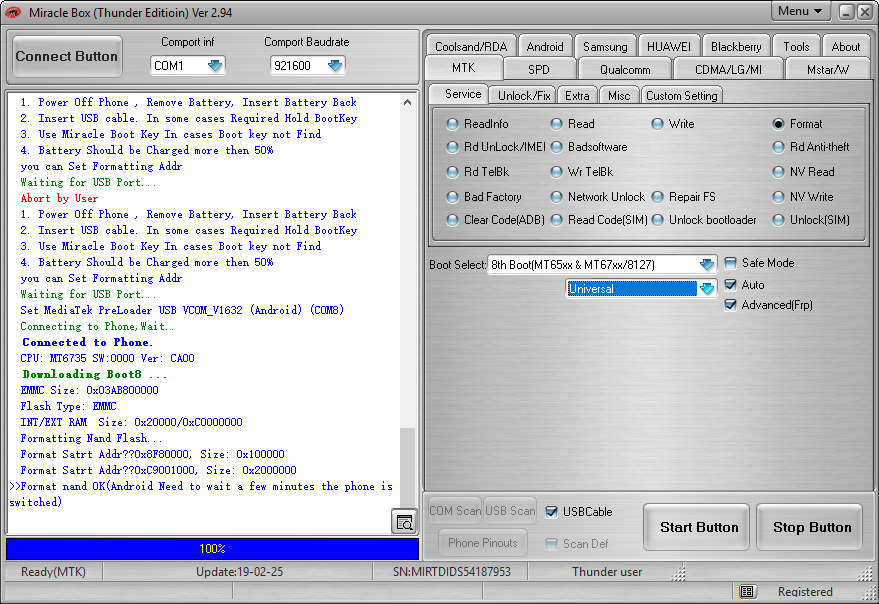Open the Comport Baudrate 921600 dropdown arrow
879x604 pixels.
[335, 66]
